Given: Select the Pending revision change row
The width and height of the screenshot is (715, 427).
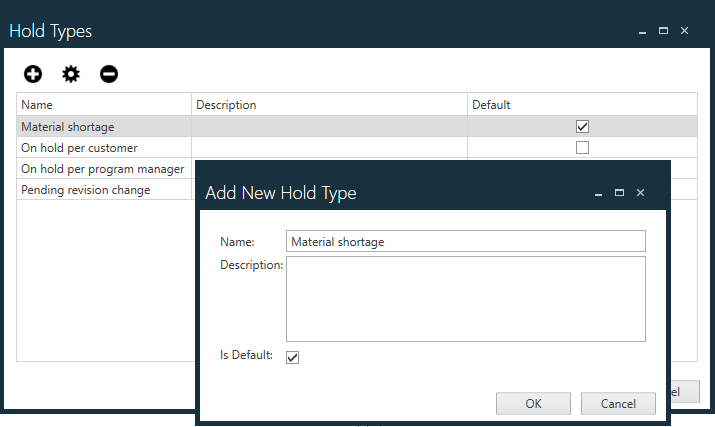Looking at the screenshot, I should (x=100, y=190).
